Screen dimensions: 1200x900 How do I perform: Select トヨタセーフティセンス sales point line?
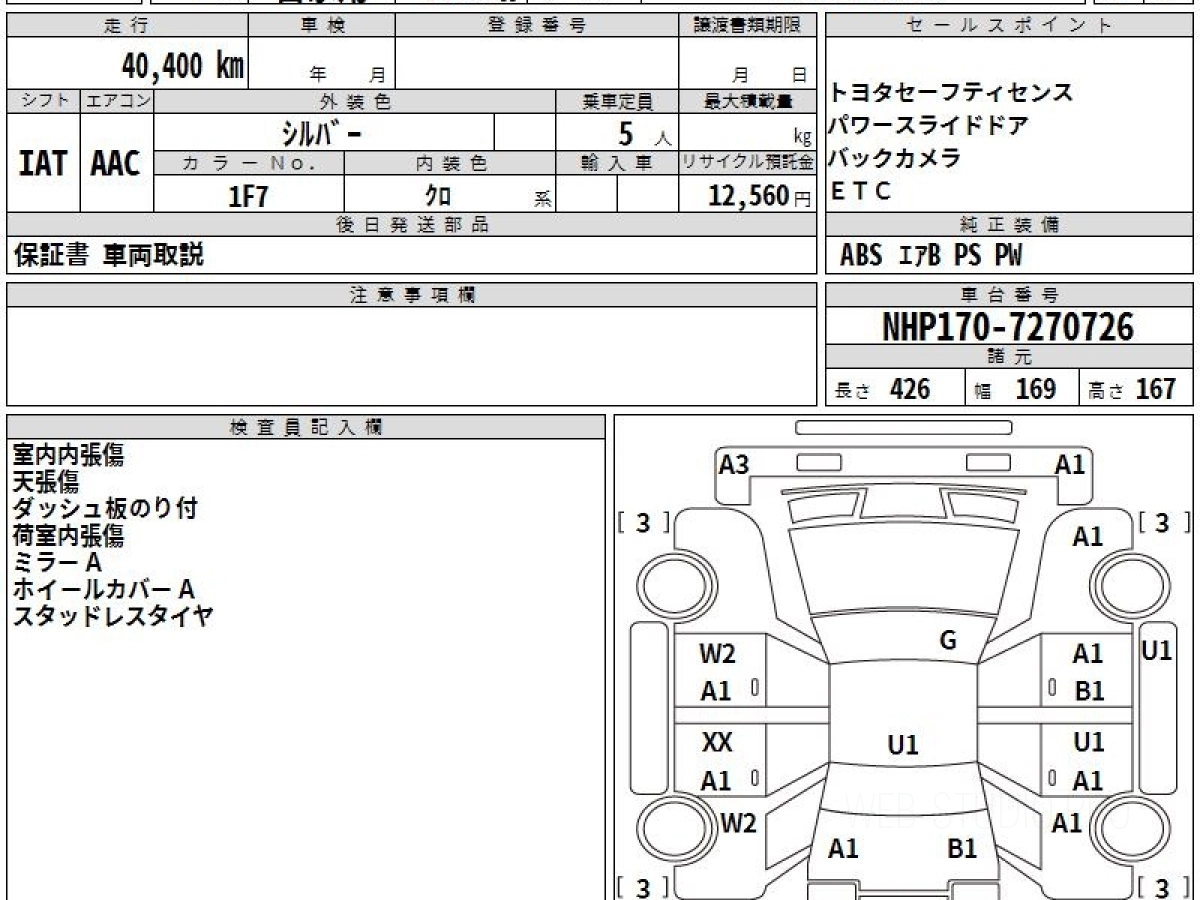coord(950,93)
